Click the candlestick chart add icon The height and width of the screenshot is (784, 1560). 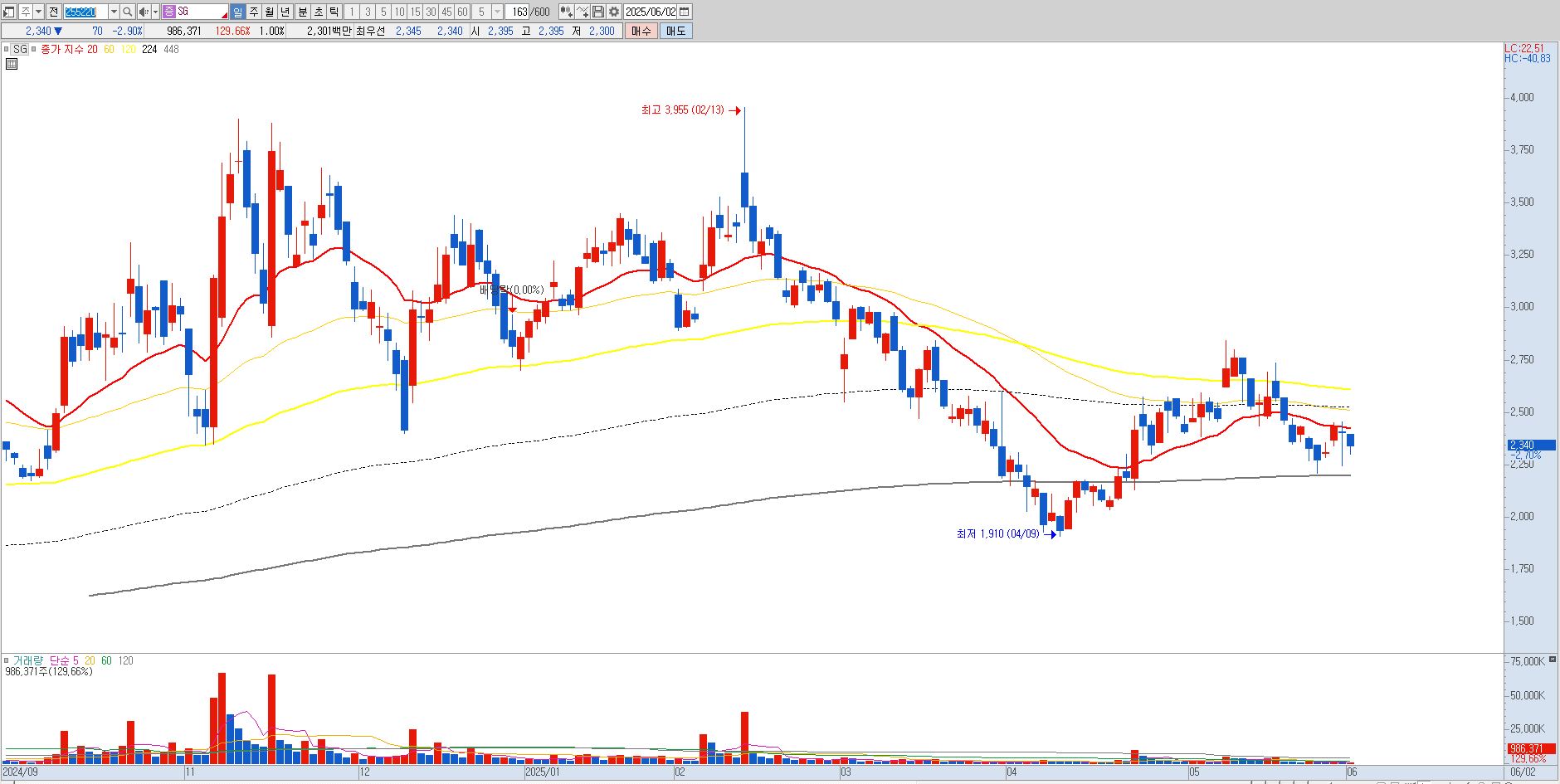click(566, 12)
